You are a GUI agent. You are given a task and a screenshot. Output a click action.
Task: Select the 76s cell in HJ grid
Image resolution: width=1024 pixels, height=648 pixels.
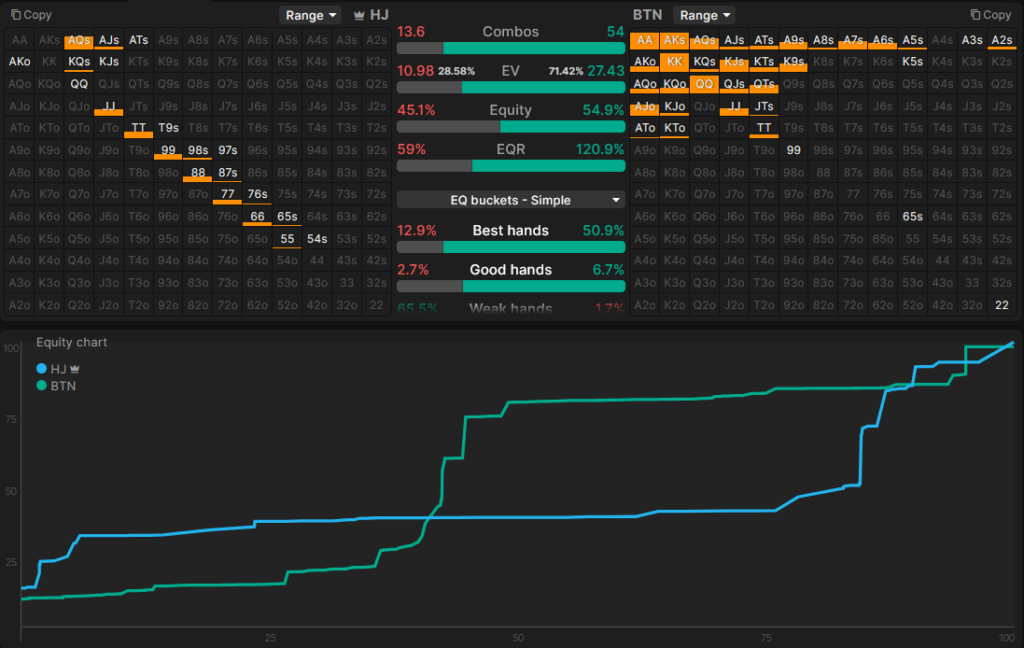[x=257, y=194]
